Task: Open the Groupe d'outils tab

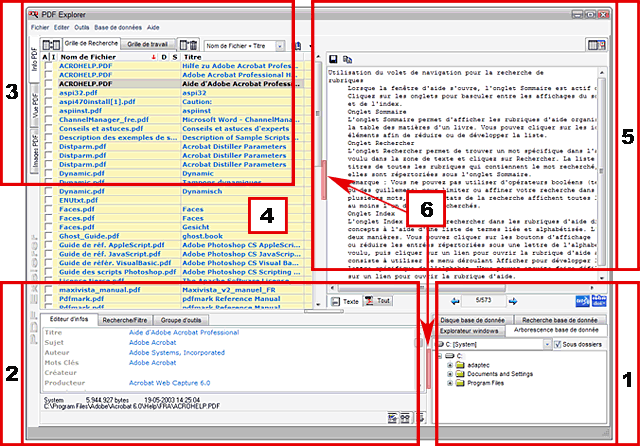Action: point(181,320)
